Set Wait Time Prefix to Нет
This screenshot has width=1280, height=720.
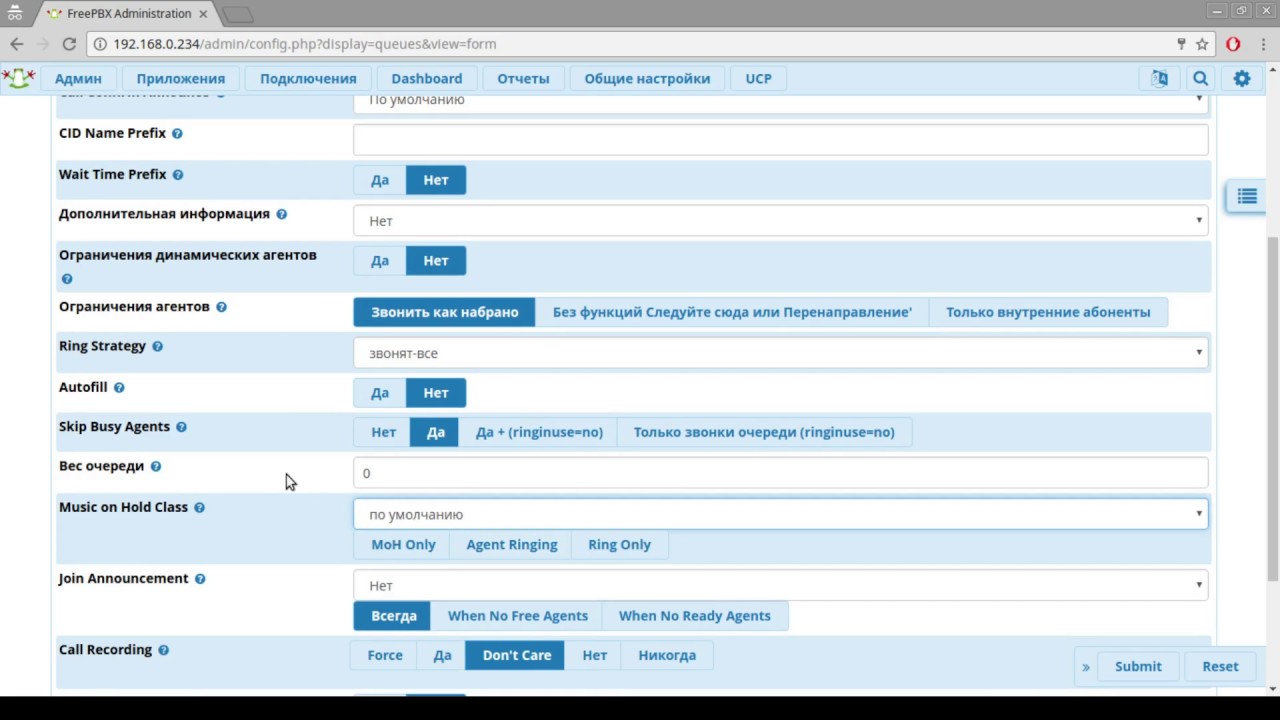pos(436,180)
